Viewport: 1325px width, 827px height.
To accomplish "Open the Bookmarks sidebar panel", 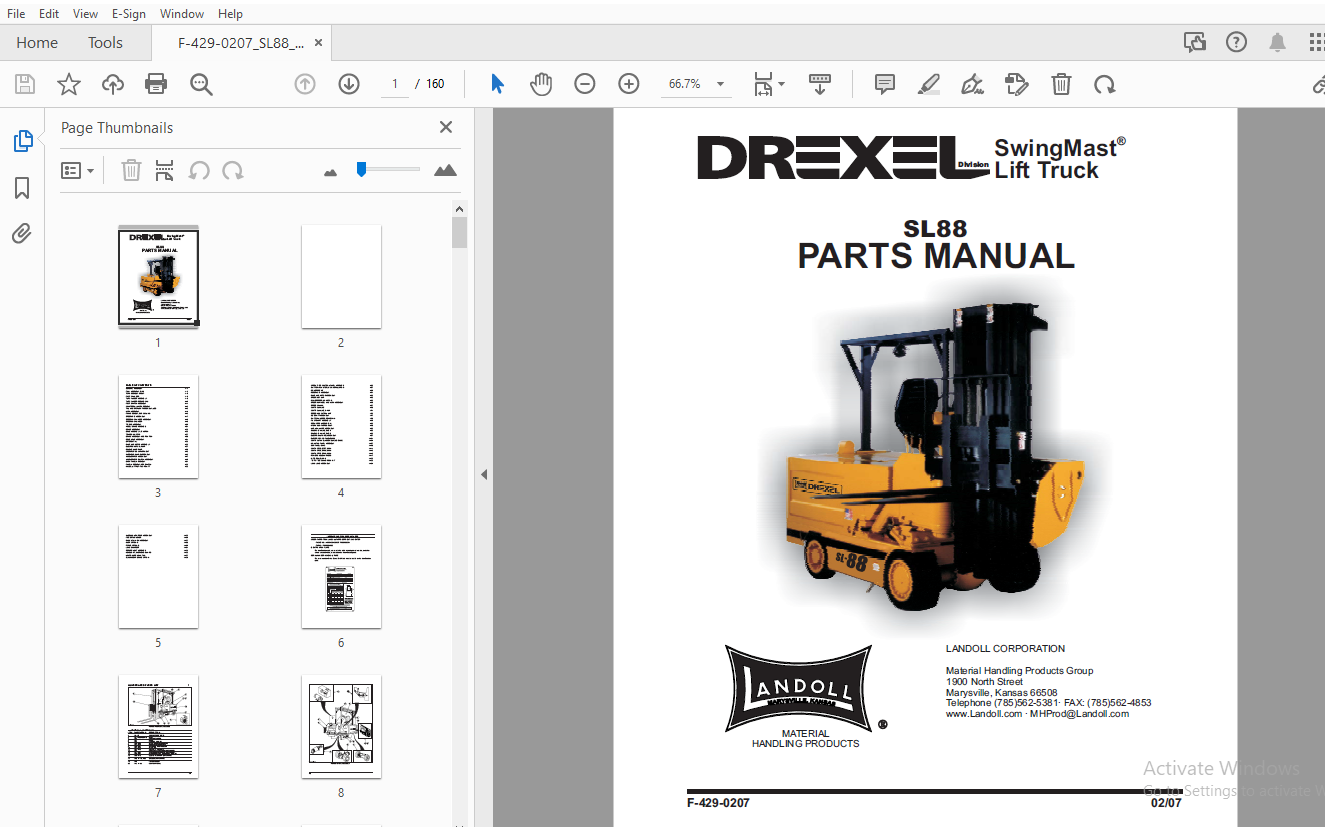I will (x=22, y=188).
